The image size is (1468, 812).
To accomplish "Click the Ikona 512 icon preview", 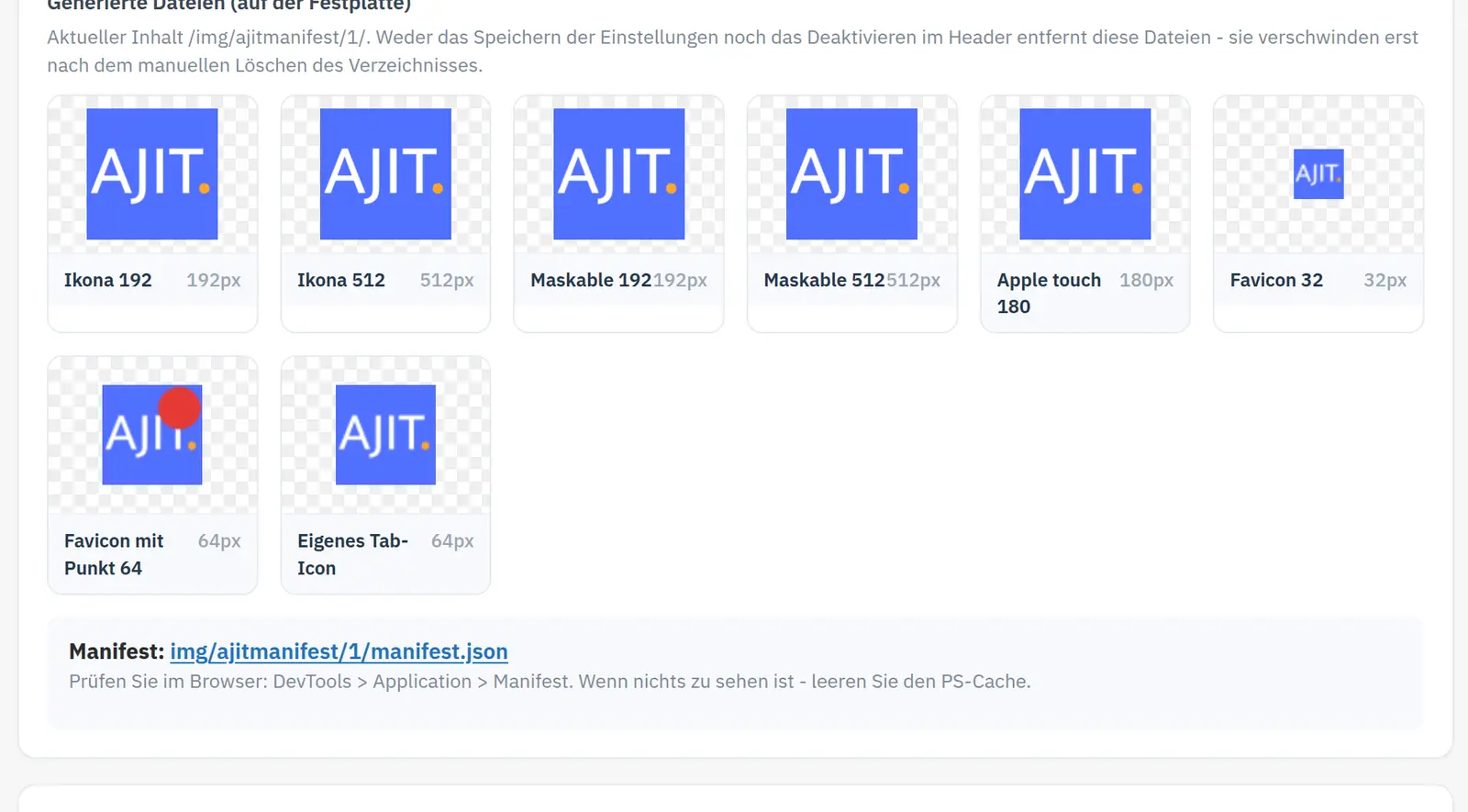I will tap(385, 174).
